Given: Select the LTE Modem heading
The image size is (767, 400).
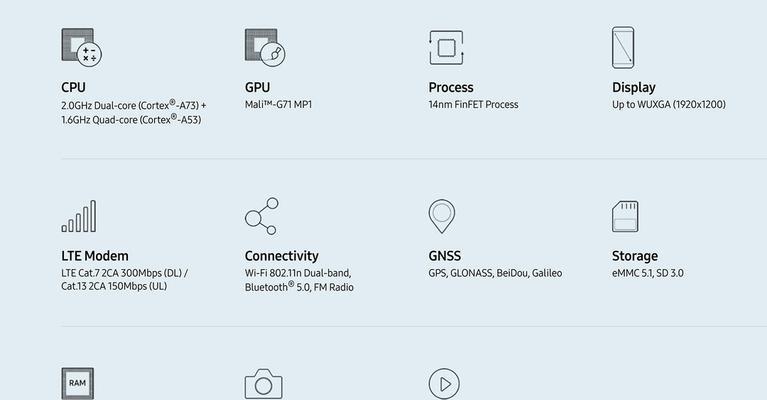Looking at the screenshot, I should (95, 256).
